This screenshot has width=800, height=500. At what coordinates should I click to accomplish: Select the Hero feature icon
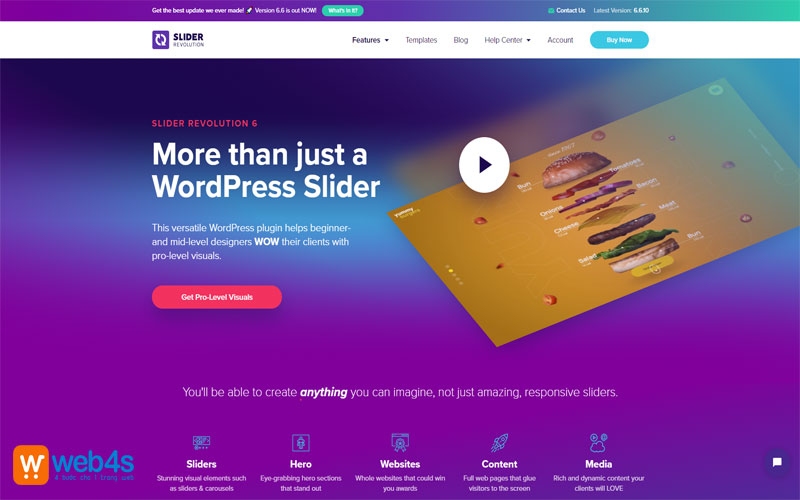pyautogui.click(x=301, y=442)
